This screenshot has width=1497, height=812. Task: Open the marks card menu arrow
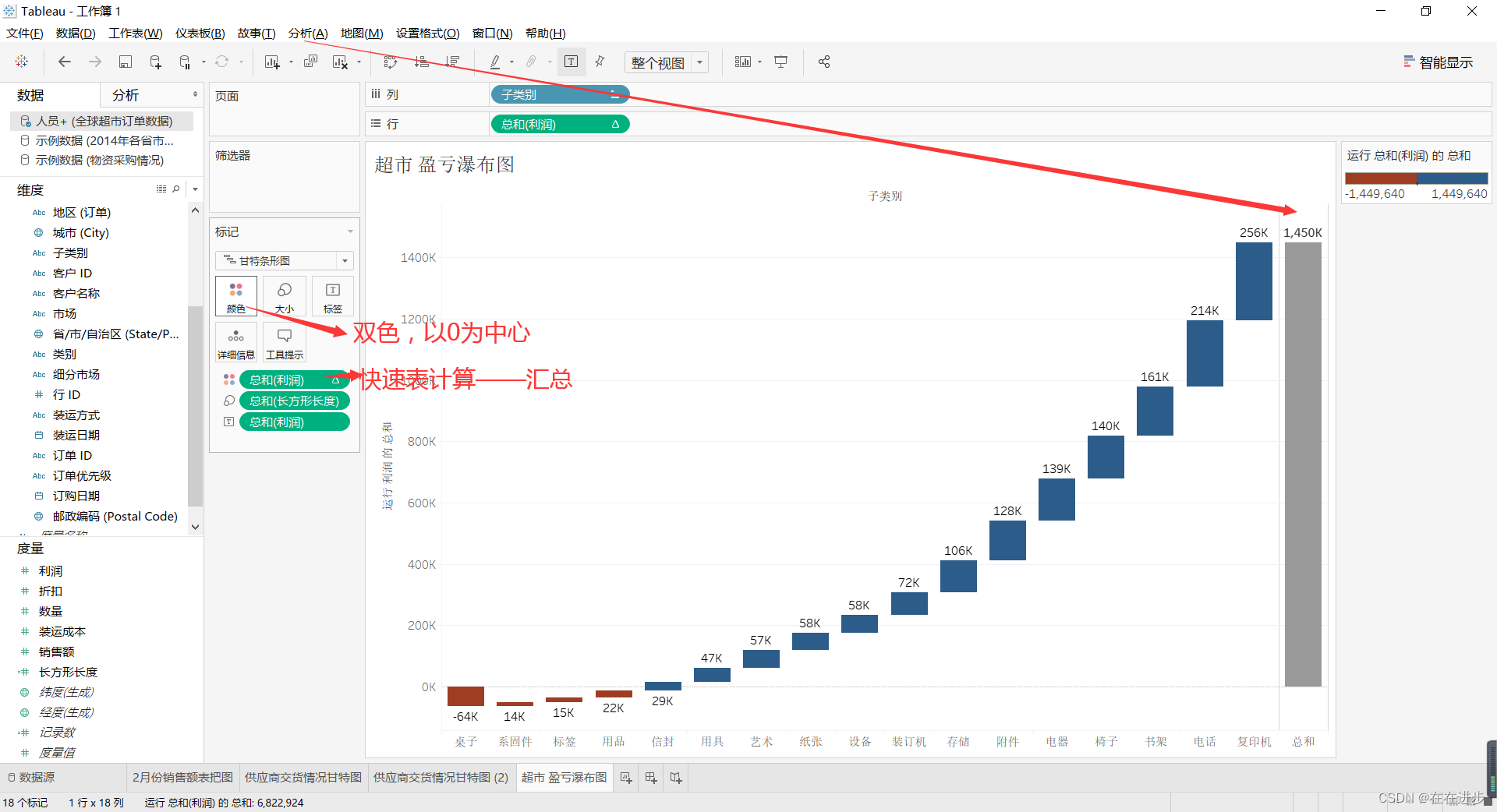350,231
